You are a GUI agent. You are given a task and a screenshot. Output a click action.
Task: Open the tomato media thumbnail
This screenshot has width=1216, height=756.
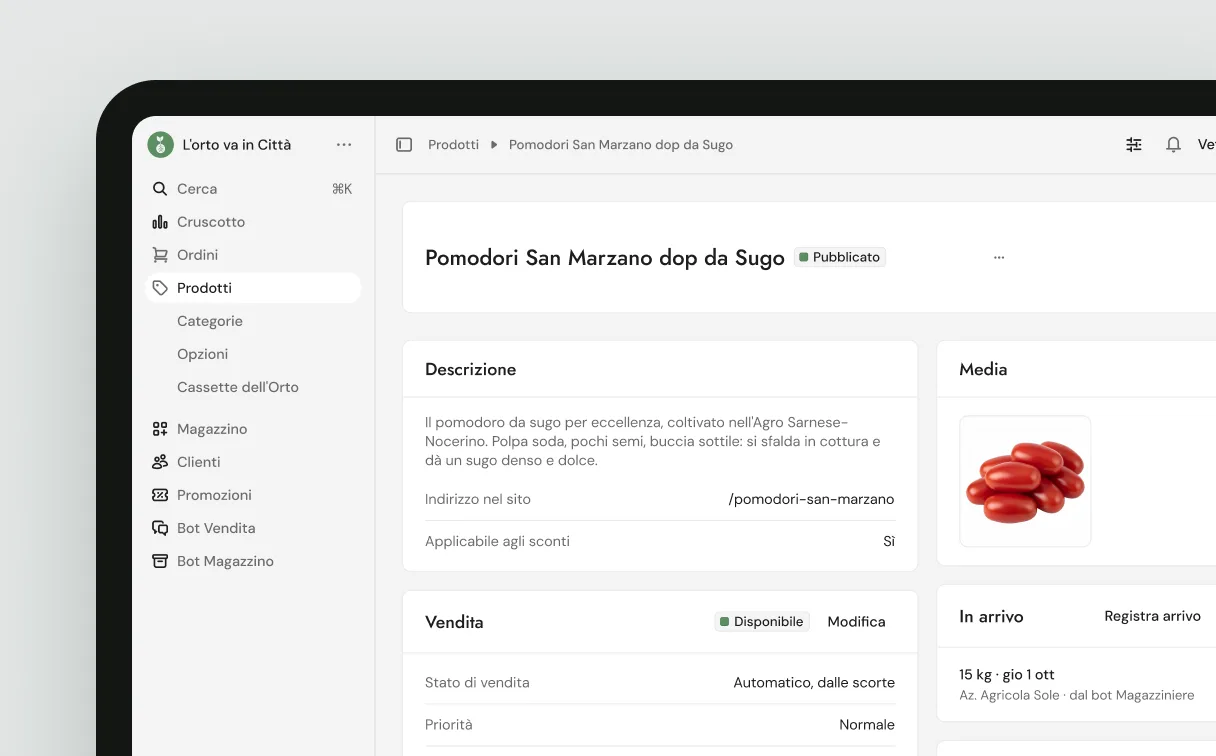tap(1025, 481)
